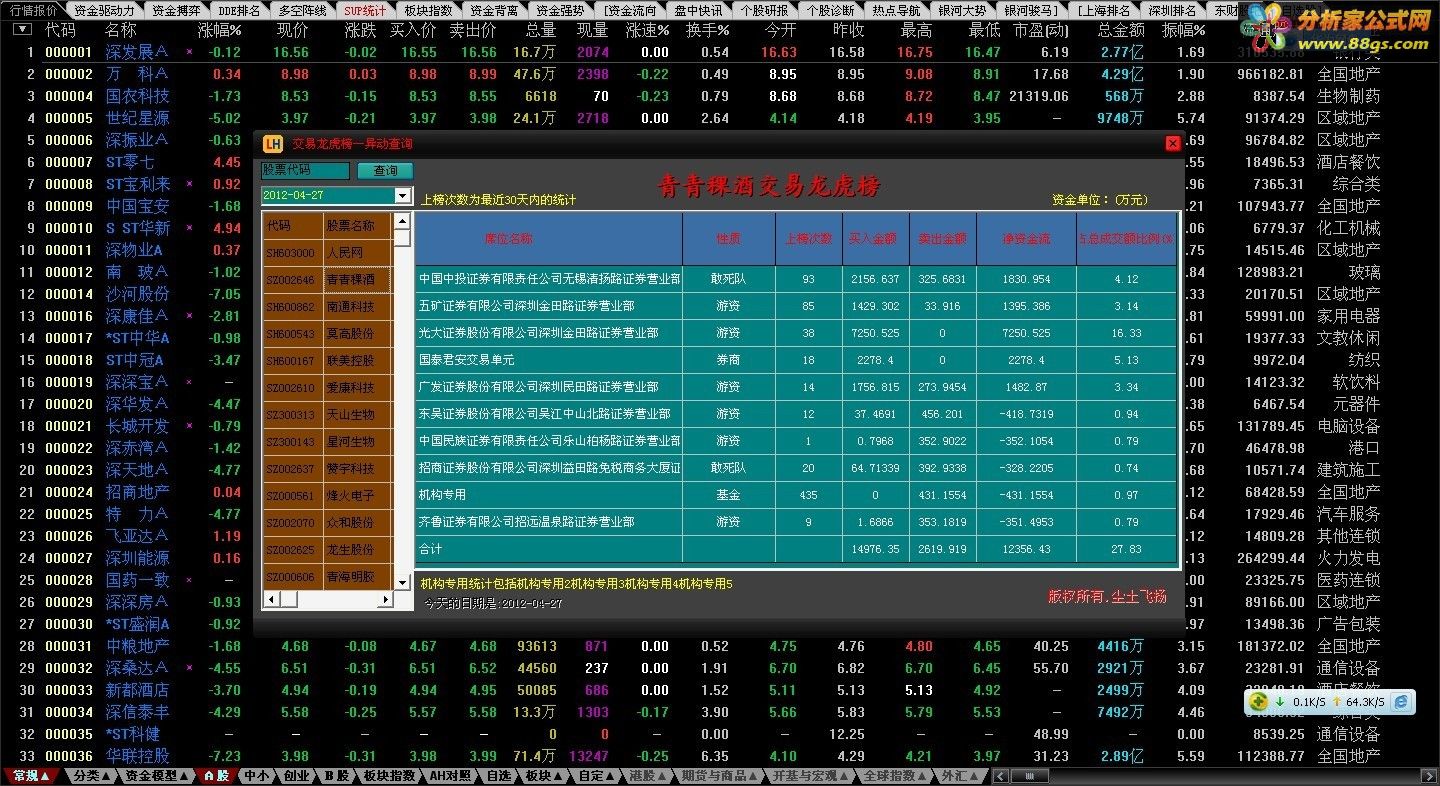
Task: Click the 净资金流 column header
Action: [1027, 239]
